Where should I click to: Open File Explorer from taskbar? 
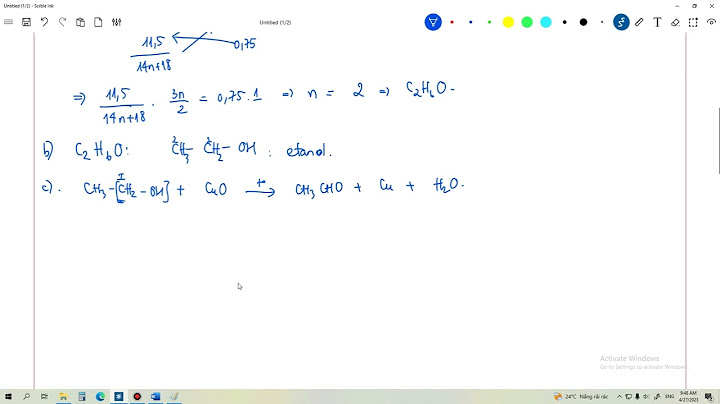coord(63,396)
